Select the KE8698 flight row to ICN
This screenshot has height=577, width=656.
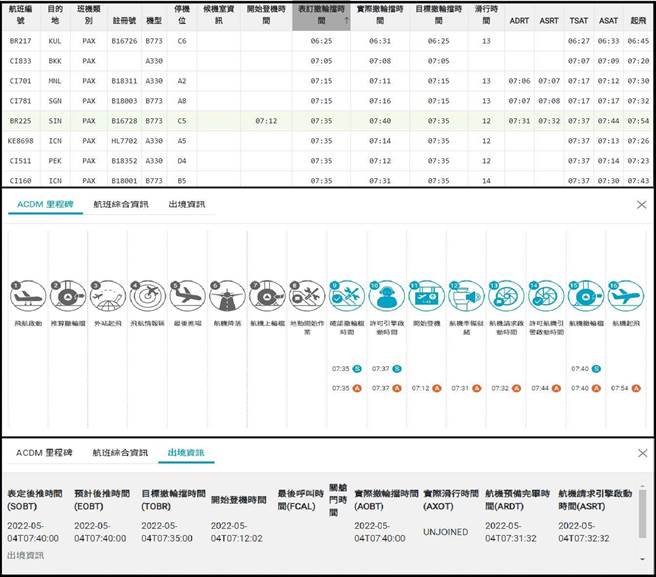point(300,141)
